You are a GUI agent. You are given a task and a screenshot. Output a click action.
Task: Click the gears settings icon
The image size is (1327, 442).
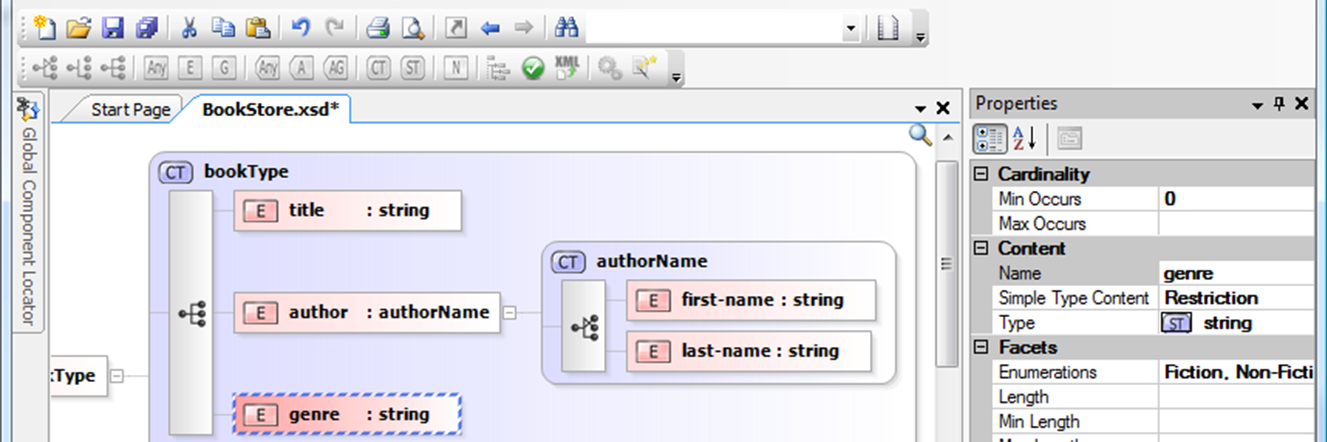tap(609, 68)
